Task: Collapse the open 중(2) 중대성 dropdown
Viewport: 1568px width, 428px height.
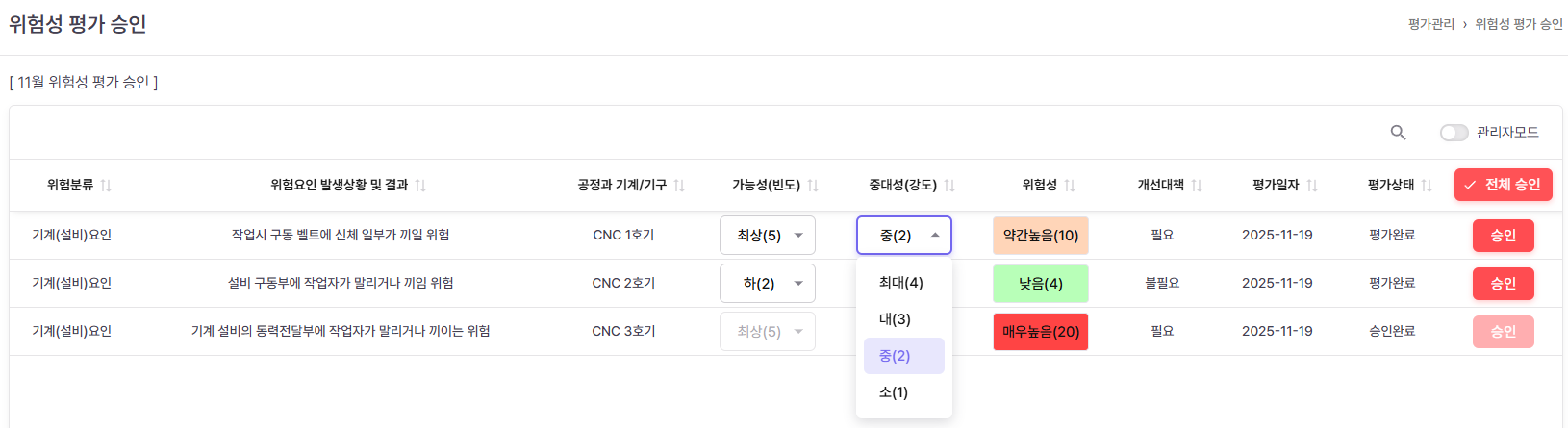Action: tap(904, 236)
